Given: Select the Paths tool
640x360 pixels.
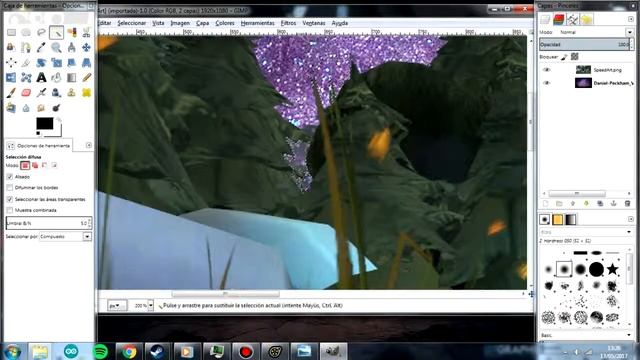Looking at the screenshot, I should point(26,47).
